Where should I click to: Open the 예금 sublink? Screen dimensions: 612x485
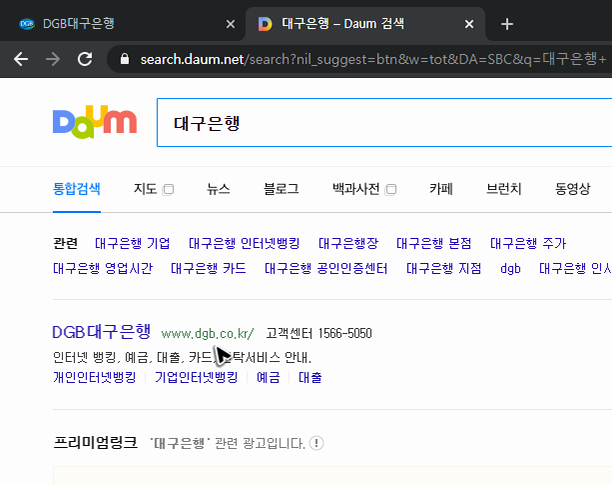[x=268, y=377]
